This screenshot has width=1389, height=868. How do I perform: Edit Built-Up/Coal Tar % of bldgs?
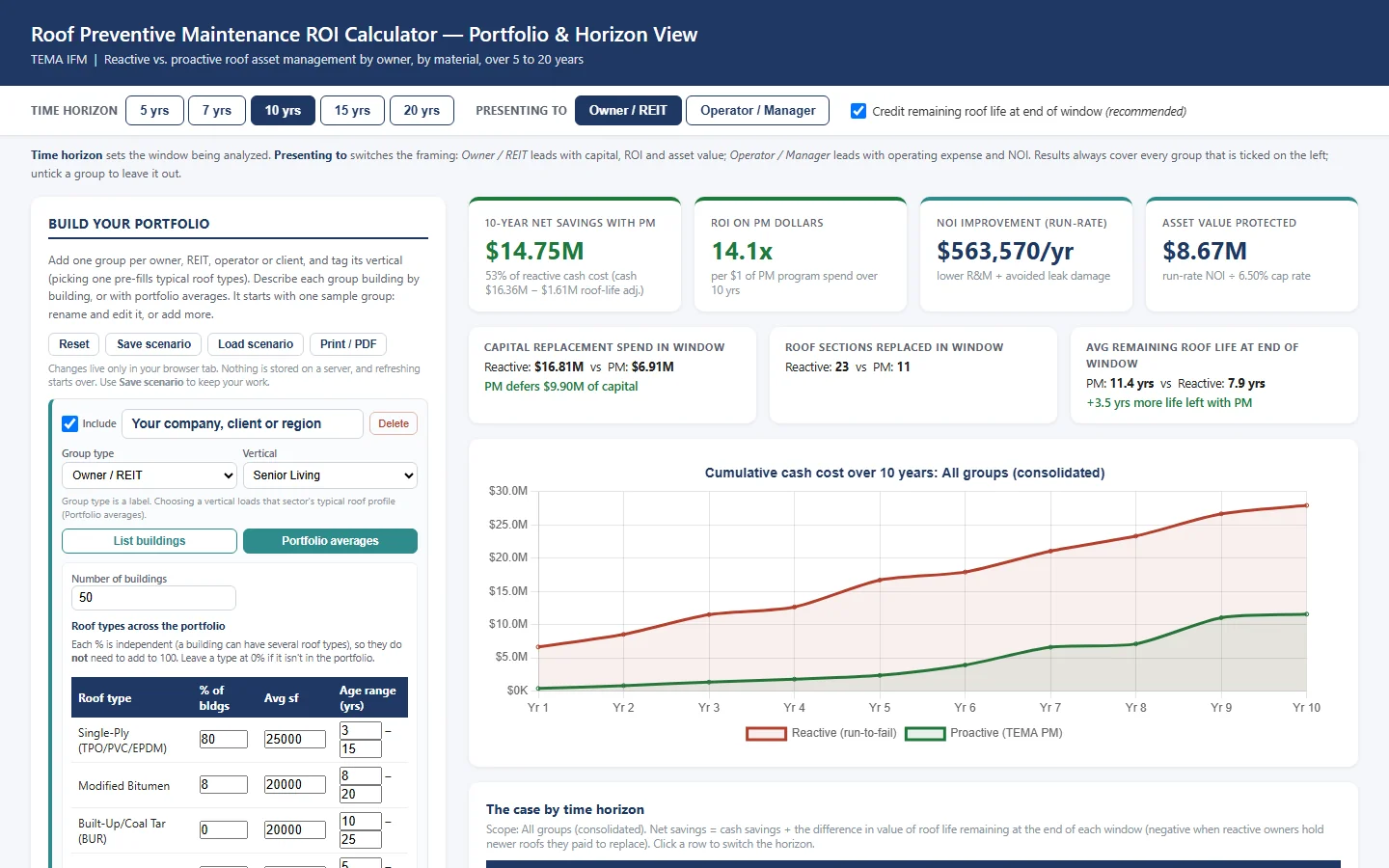(223, 830)
